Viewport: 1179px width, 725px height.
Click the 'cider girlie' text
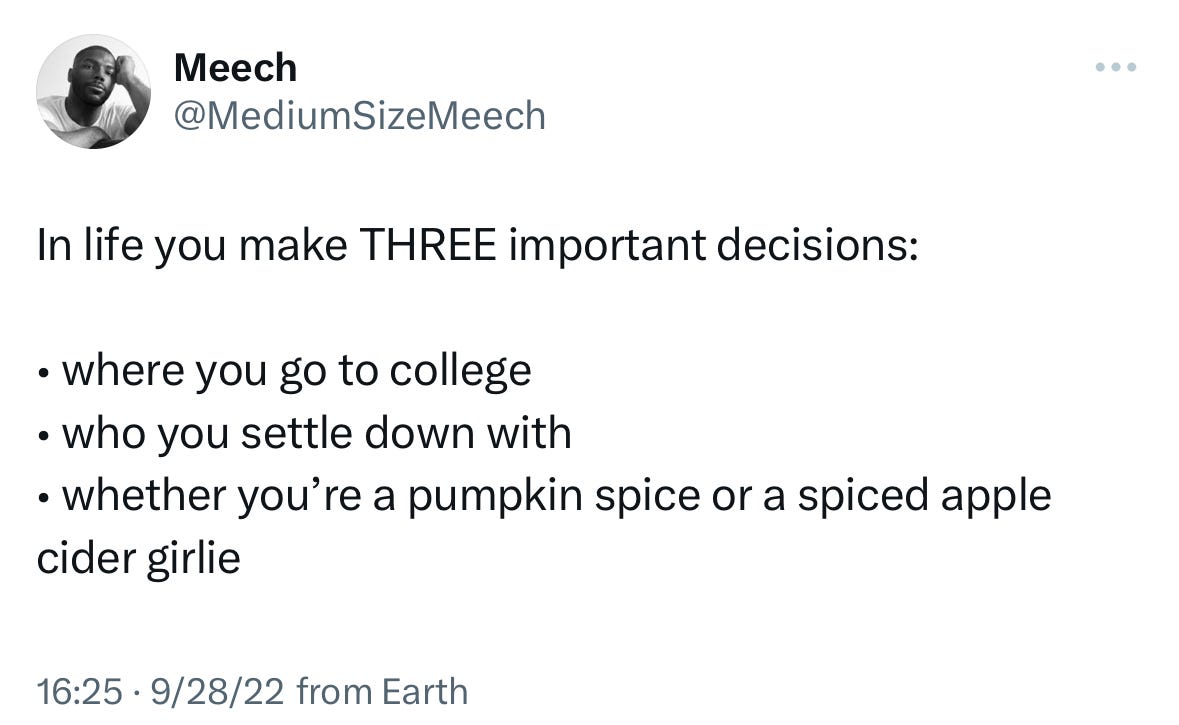(x=138, y=559)
